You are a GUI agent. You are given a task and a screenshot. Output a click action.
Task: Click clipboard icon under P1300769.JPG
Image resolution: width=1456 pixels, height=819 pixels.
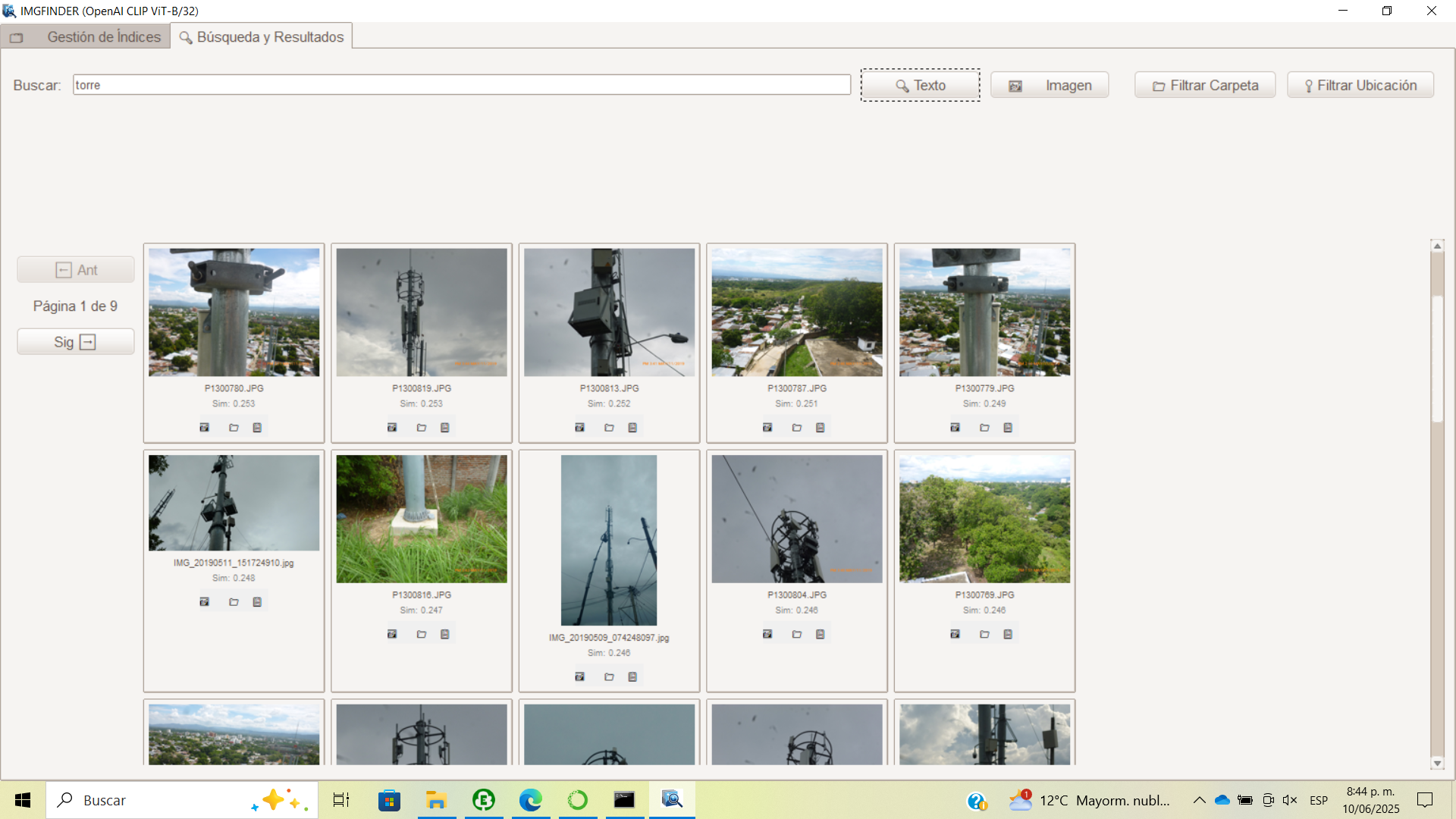click(x=1008, y=635)
